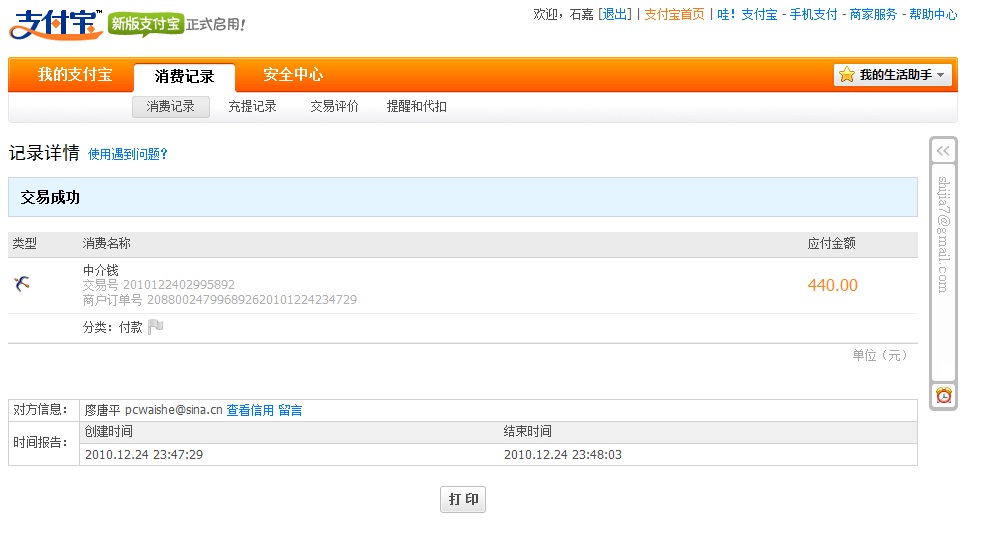The height and width of the screenshot is (553, 982).
Task: Open 交易评价 sub-menu
Action: click(x=334, y=106)
